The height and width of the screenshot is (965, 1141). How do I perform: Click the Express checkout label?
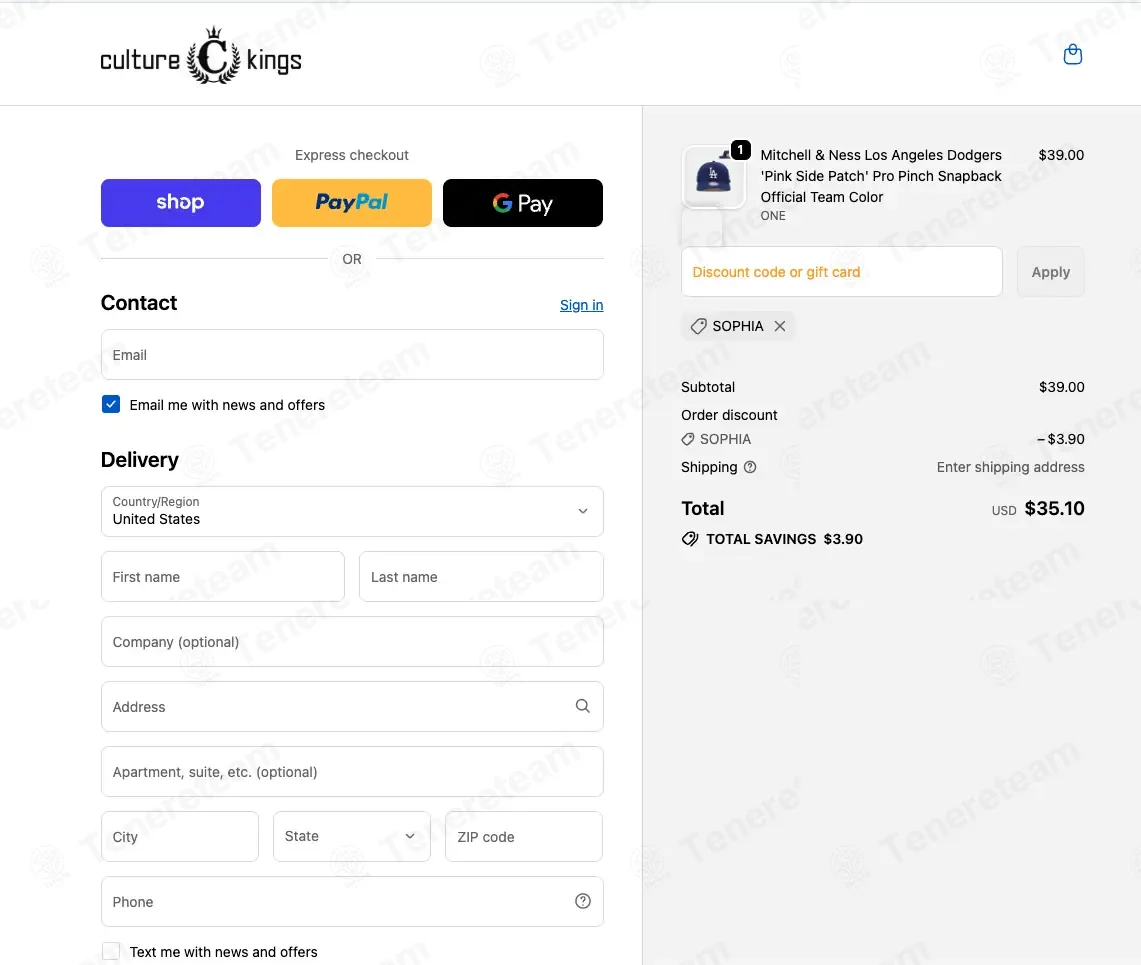pyautogui.click(x=351, y=155)
